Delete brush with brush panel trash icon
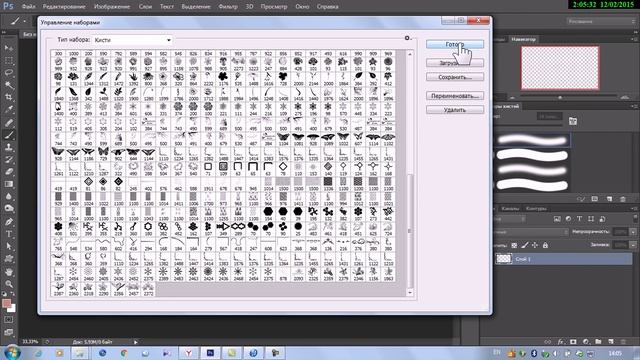 [x=623, y=199]
